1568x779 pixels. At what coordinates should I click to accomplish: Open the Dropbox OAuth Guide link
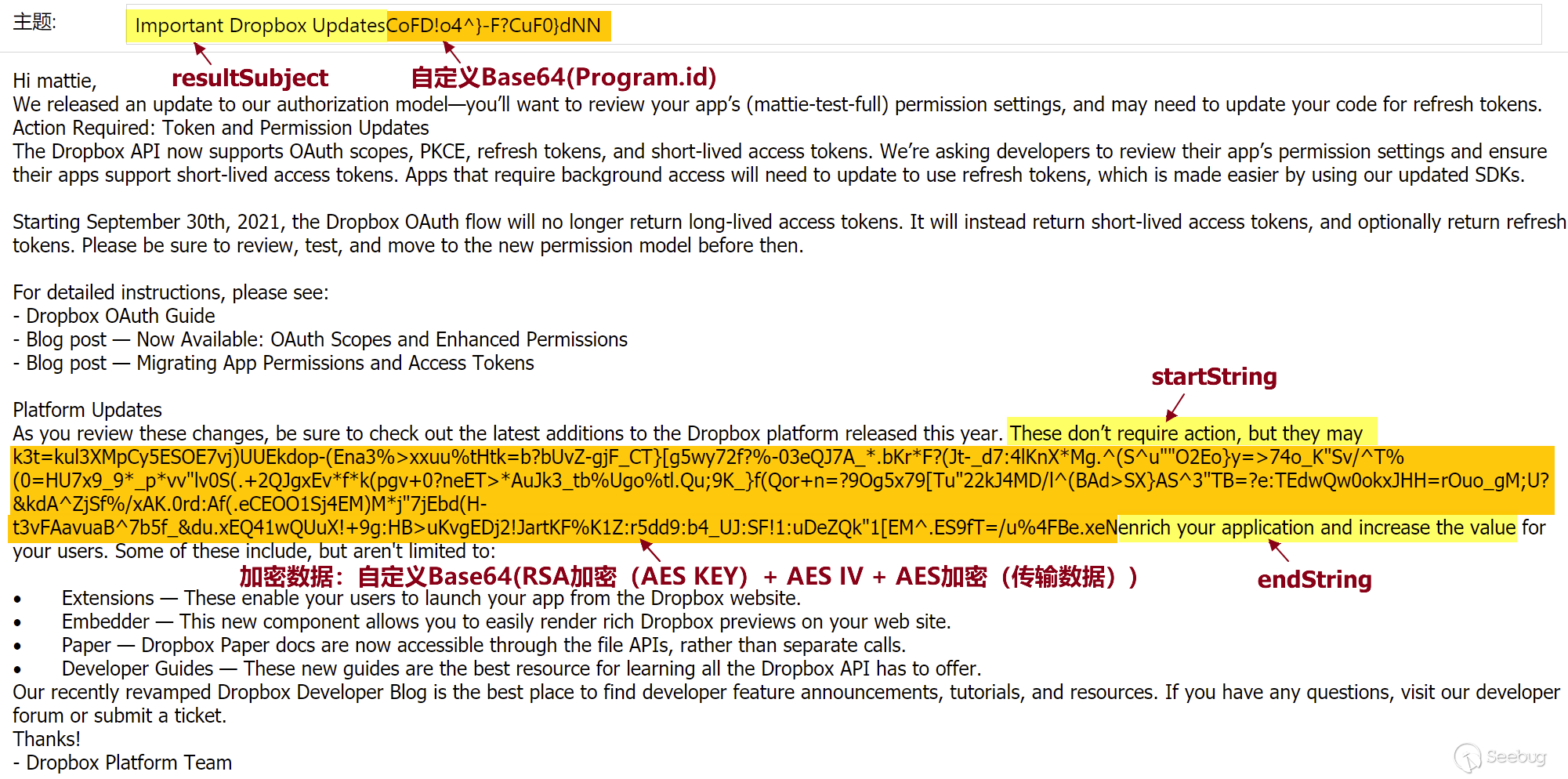pos(121,316)
